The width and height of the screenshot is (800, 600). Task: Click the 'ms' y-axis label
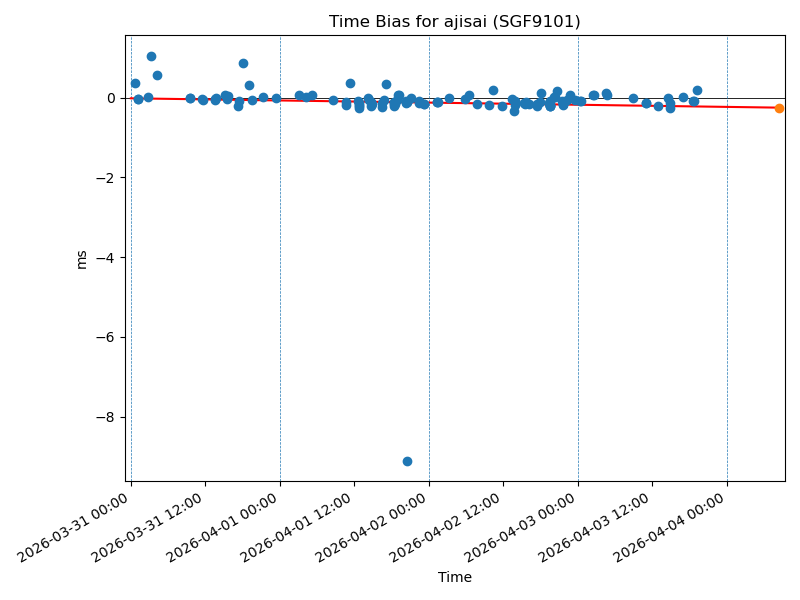pos(81,259)
